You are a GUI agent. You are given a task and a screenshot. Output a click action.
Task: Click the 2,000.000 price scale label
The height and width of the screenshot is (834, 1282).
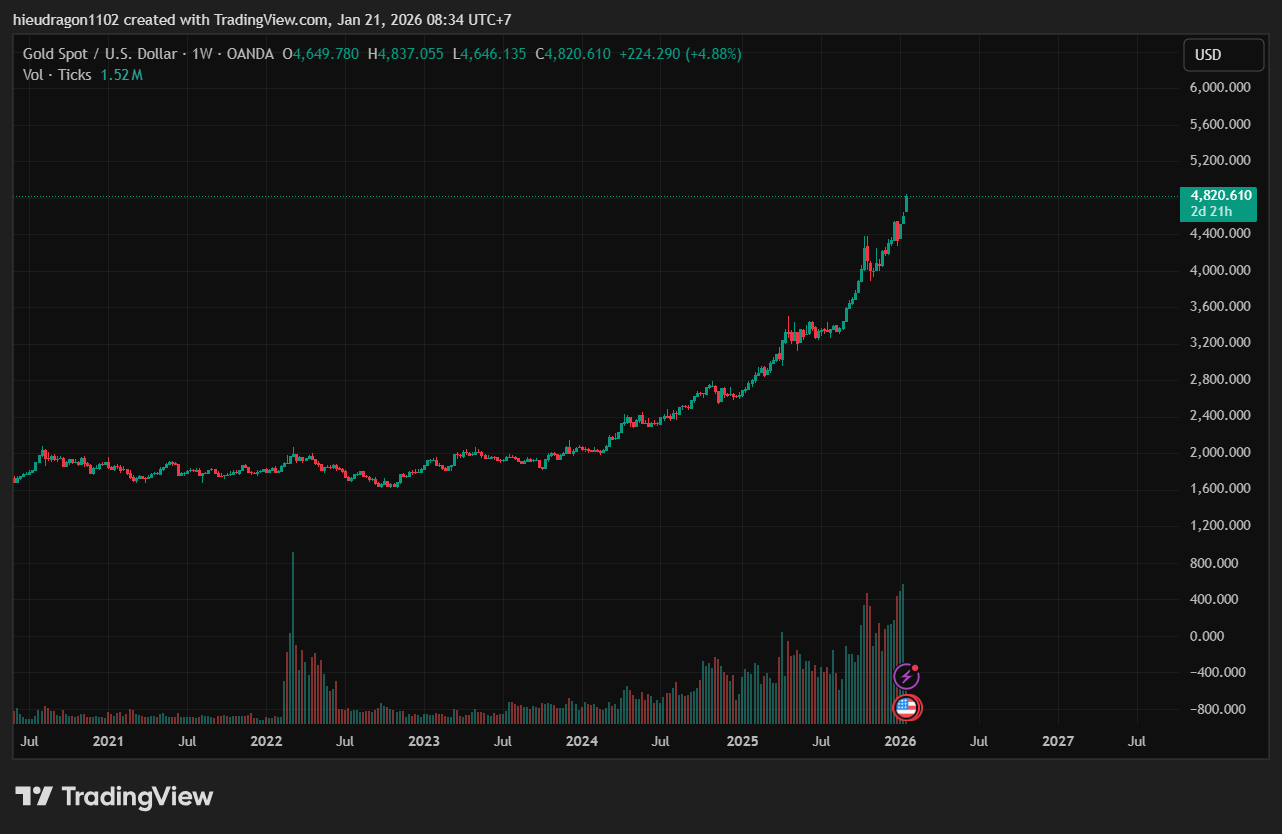point(1218,452)
